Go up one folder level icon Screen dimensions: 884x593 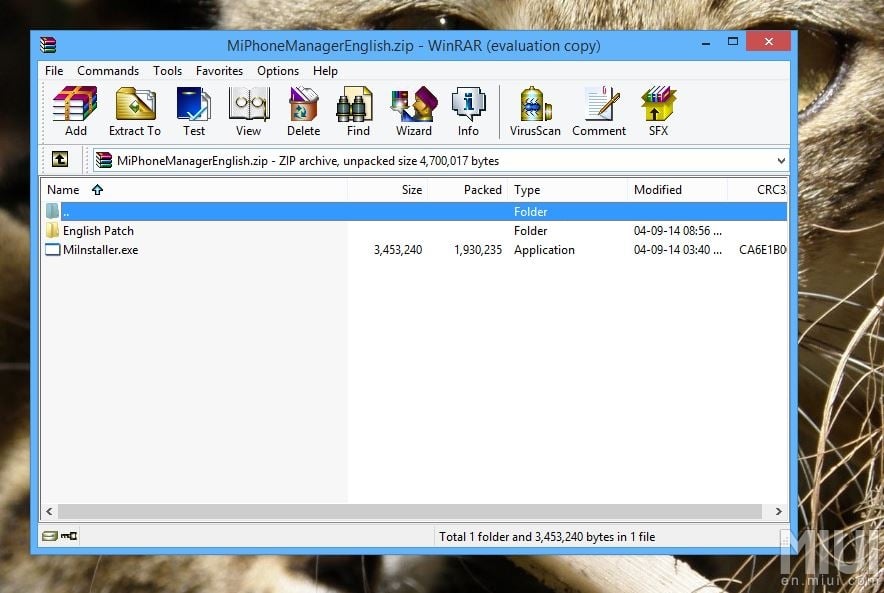pos(60,160)
